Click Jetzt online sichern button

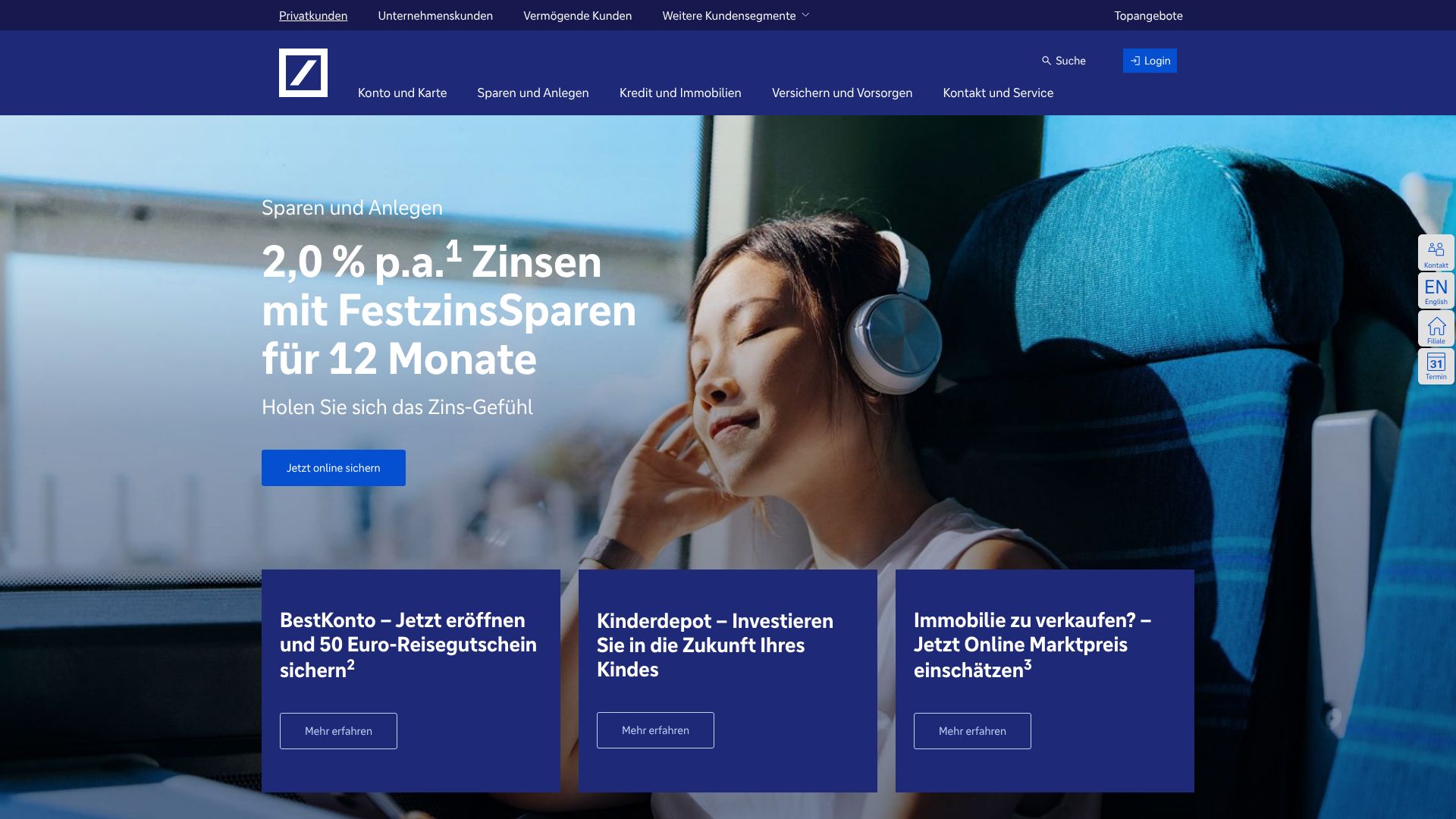(334, 468)
